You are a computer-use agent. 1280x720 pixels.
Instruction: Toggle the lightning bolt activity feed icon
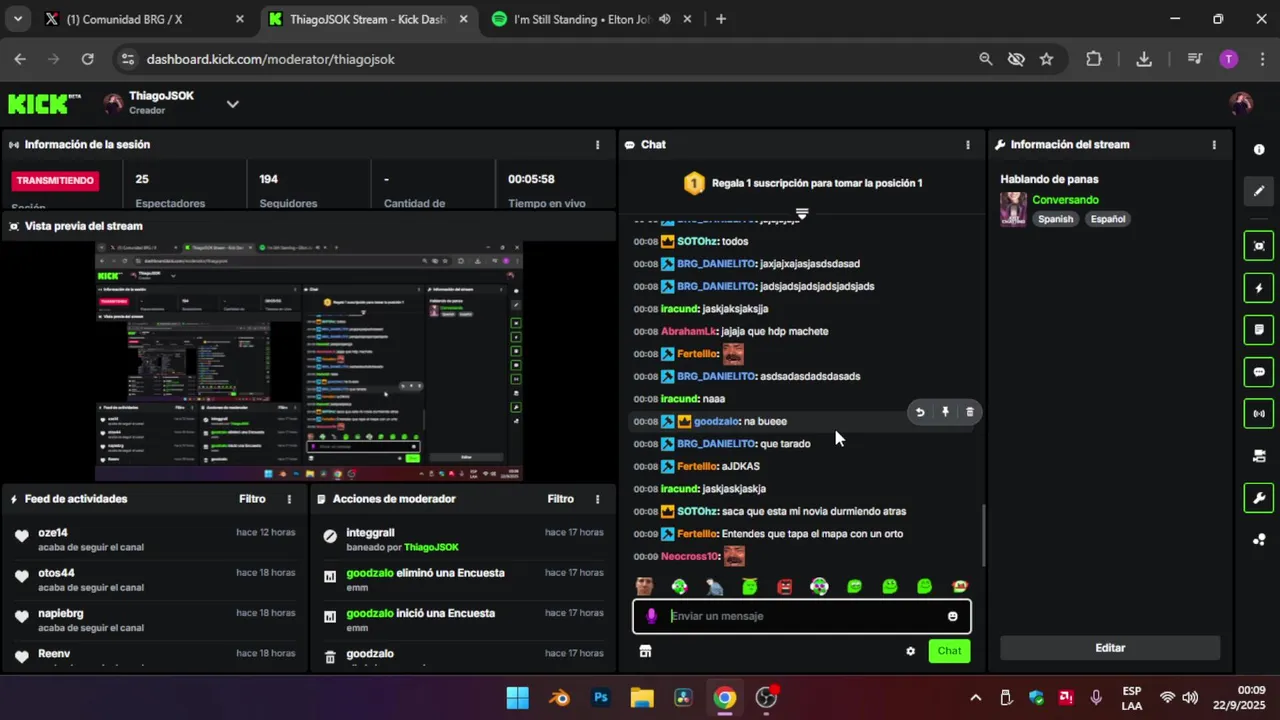pyautogui.click(x=1259, y=289)
